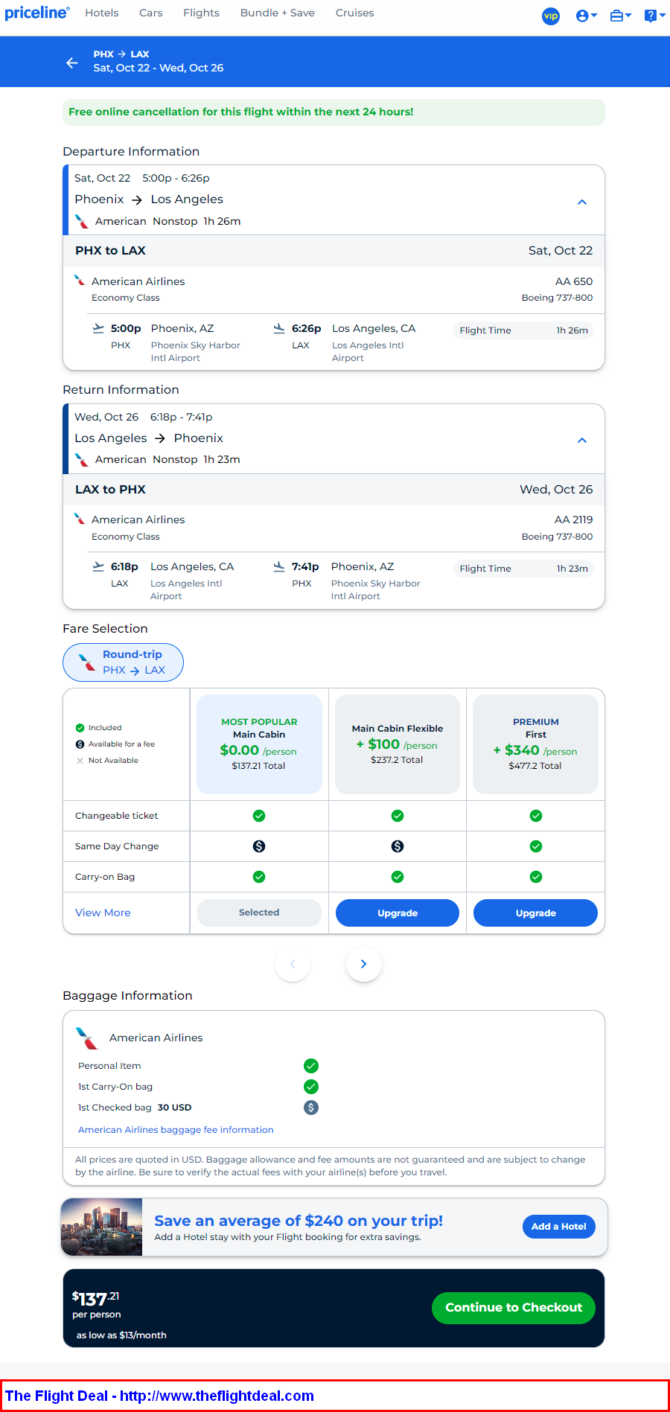The width and height of the screenshot is (670, 1412).
Task: Open the VIP badge icon
Action: coord(550,16)
